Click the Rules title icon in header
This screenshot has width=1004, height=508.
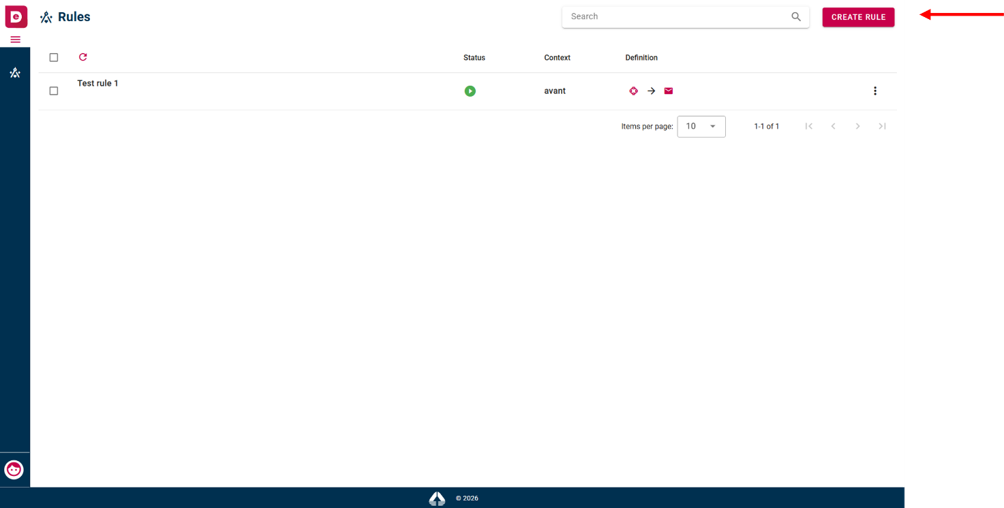coord(45,17)
